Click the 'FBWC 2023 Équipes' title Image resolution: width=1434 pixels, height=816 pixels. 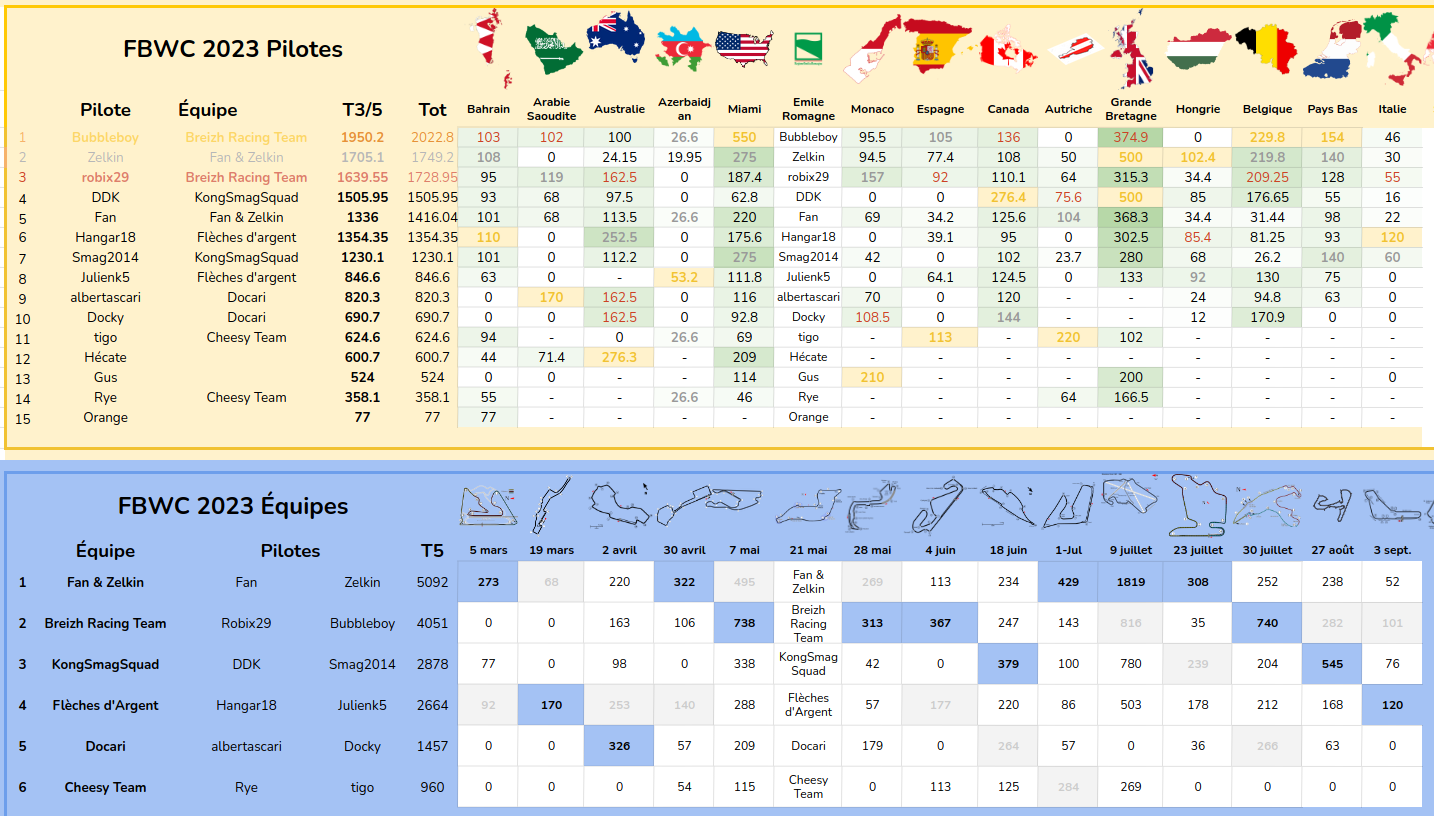(x=233, y=505)
